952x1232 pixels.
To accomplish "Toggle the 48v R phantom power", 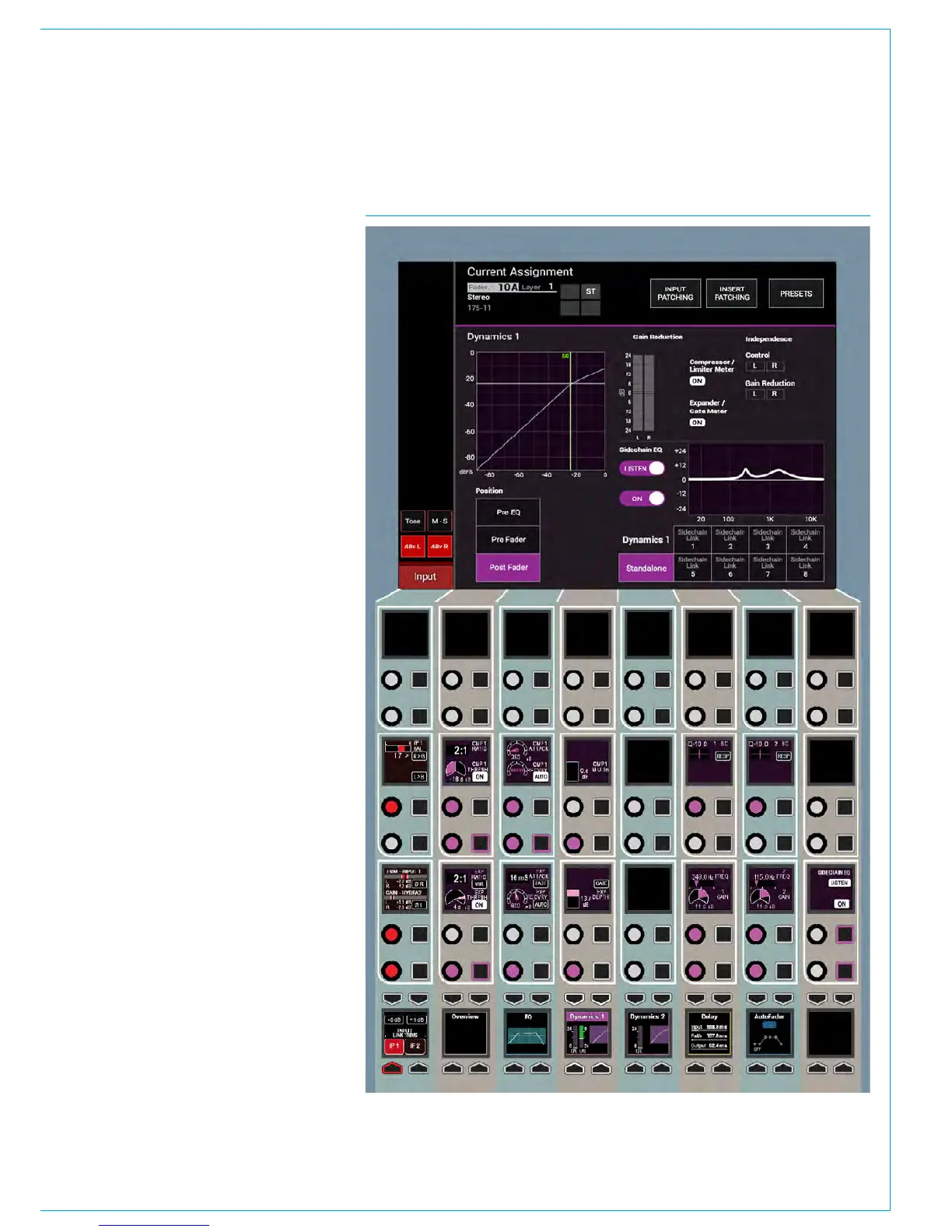I will click(439, 546).
